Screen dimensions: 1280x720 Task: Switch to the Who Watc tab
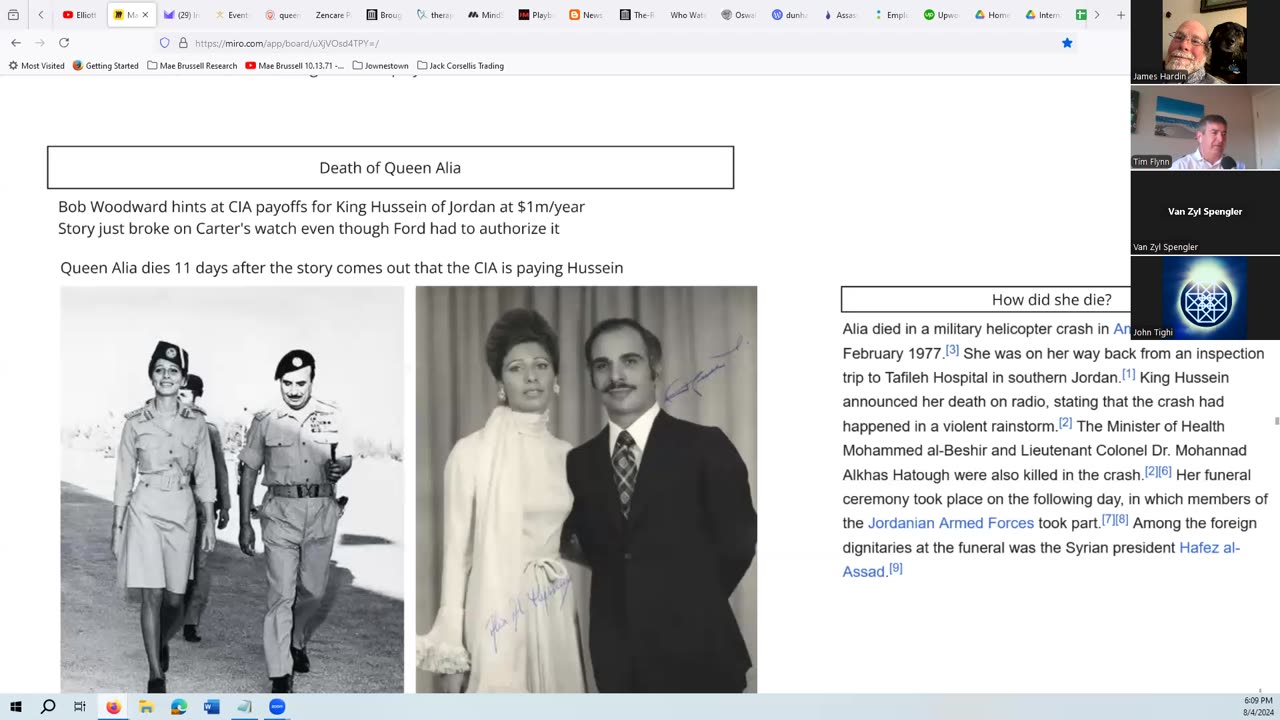click(x=687, y=15)
